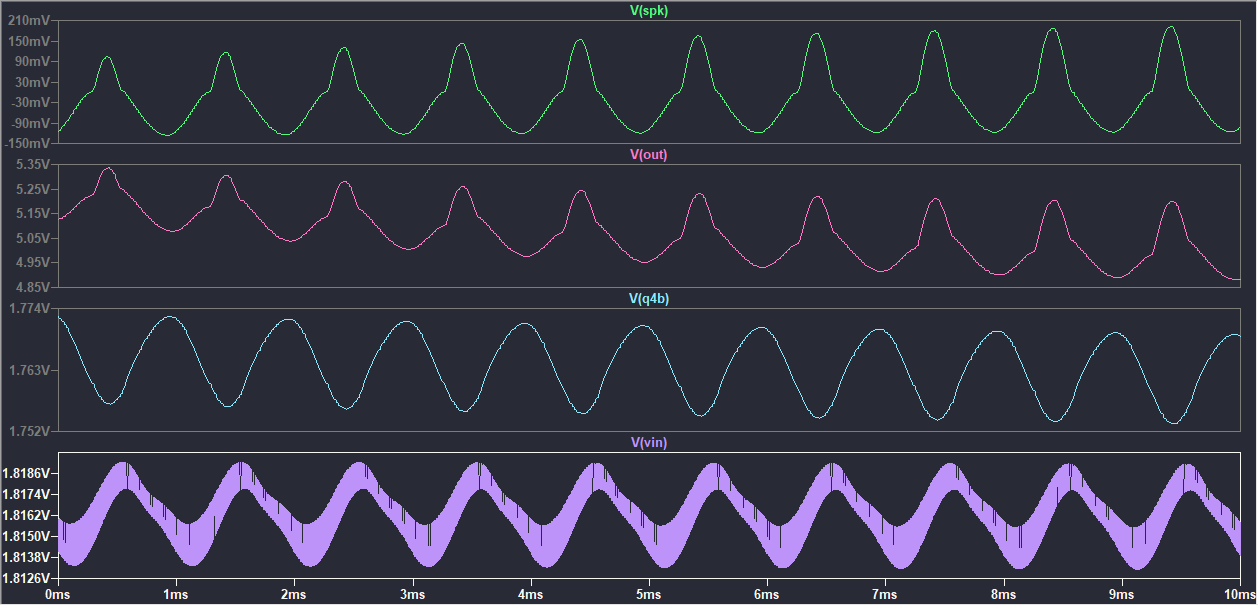Click the 3ms time axis label
Viewport: 1258px width, 606px height.
[x=412, y=594]
